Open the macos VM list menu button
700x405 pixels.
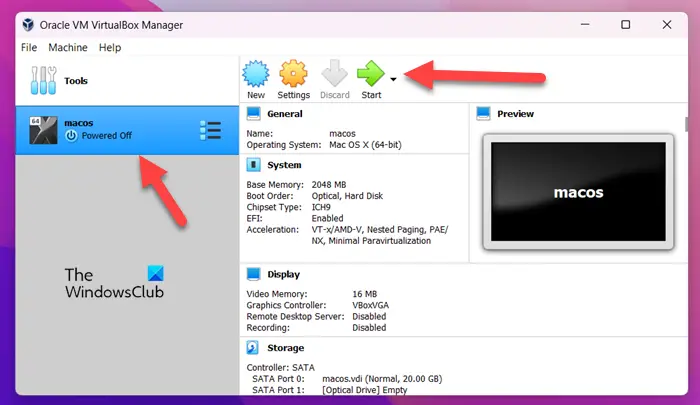pos(210,130)
